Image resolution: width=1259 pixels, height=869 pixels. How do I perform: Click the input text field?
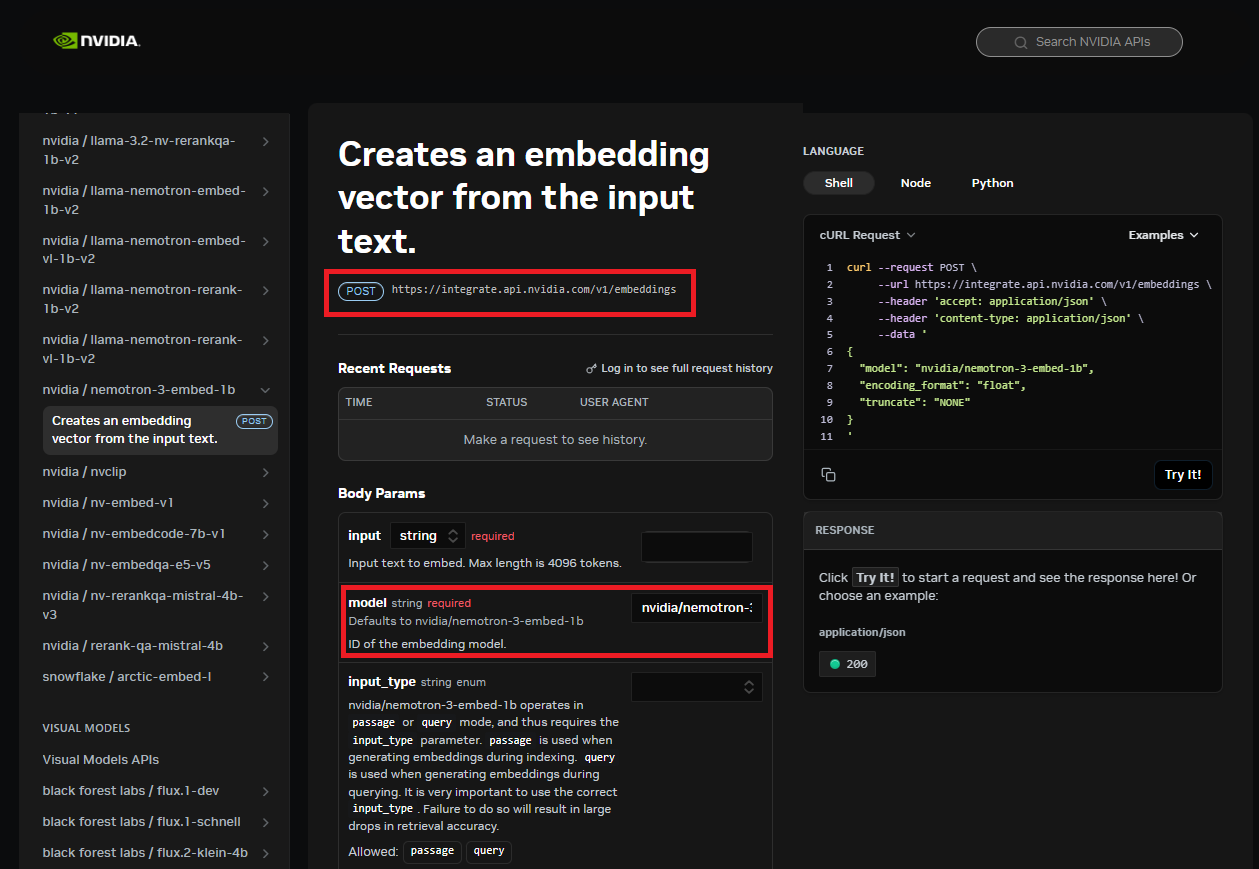[697, 547]
